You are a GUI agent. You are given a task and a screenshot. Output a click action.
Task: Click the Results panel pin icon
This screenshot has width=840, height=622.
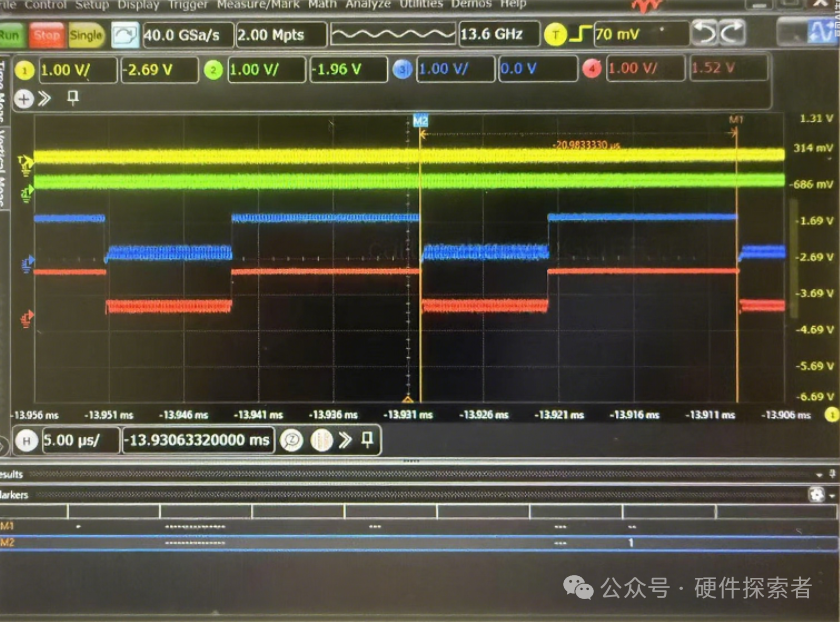click(x=832, y=474)
